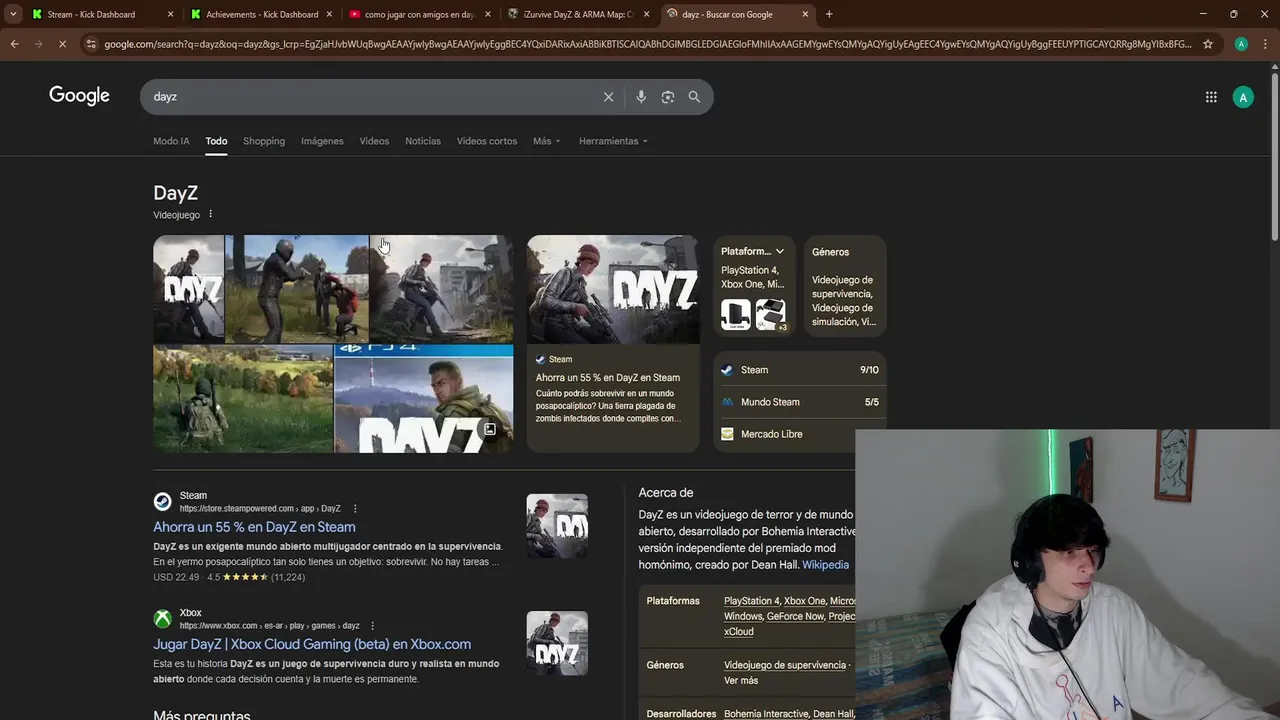Image resolution: width=1280 pixels, height=720 pixels.
Task: Click the Google logo
Action: pyautogui.click(x=79, y=96)
